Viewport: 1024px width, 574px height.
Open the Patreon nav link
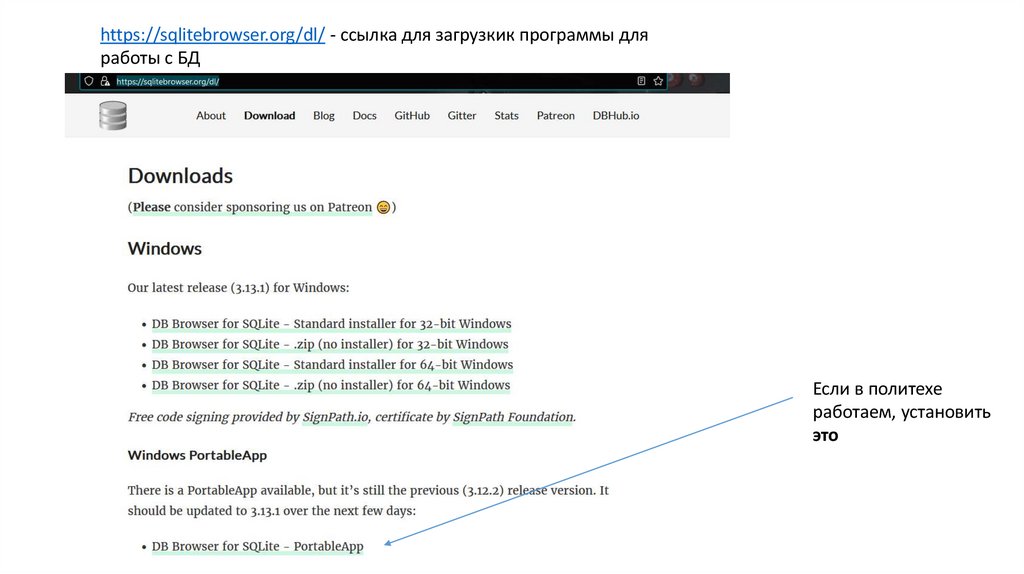pyautogui.click(x=556, y=116)
